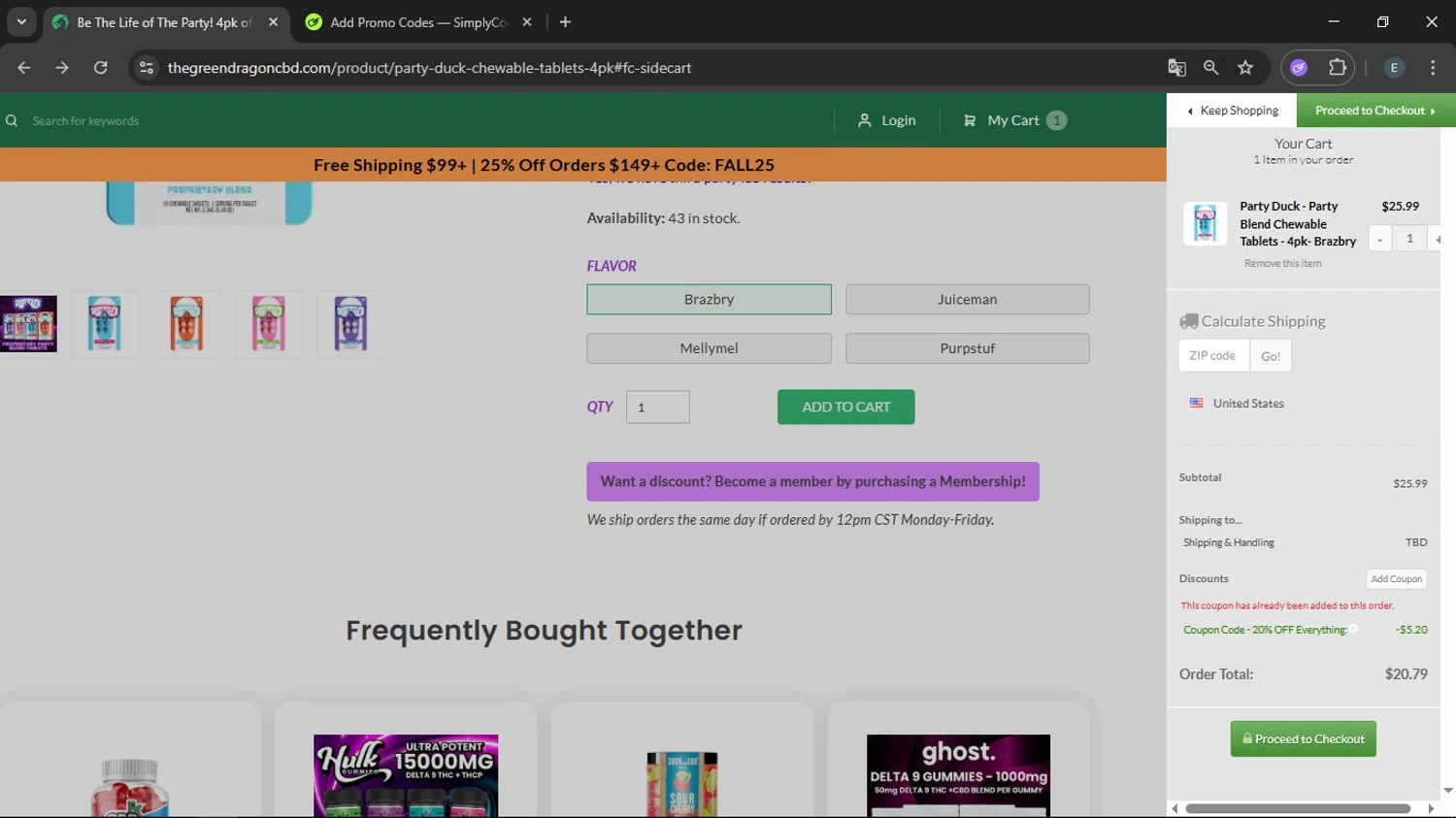Open the translate page icon
The width and height of the screenshot is (1456, 818).
1176,68
